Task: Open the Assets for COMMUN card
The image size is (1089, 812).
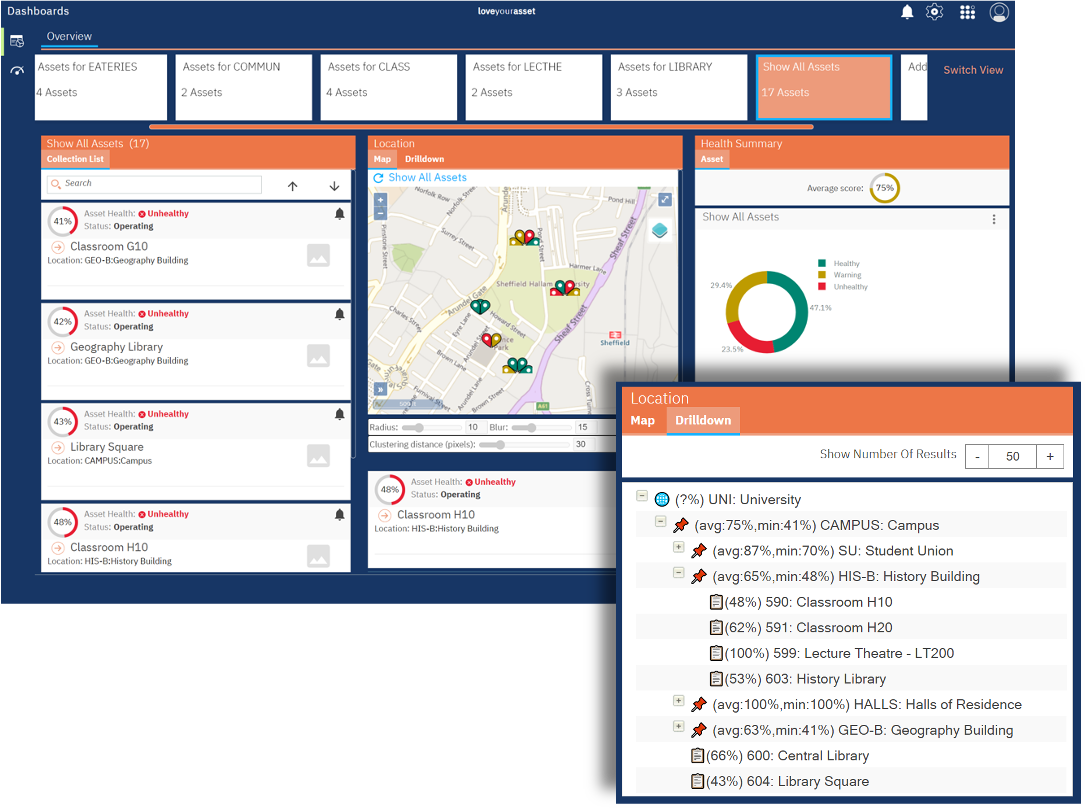Action: pos(244,87)
